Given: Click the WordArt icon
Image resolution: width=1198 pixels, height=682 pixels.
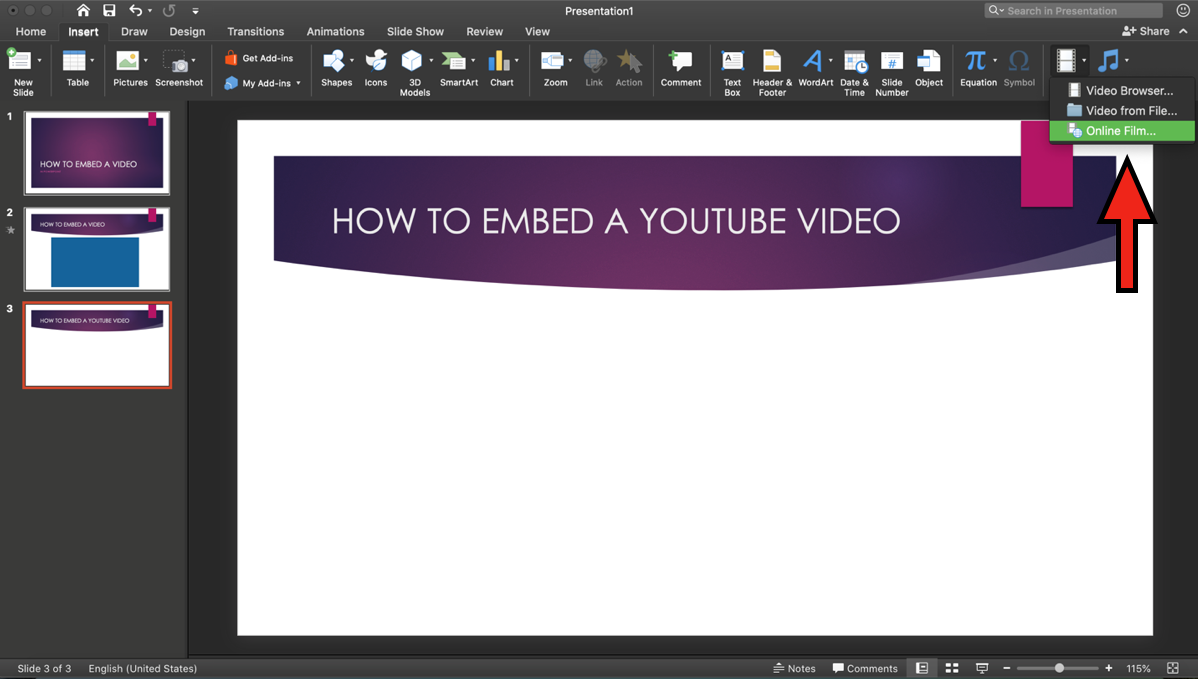Looking at the screenshot, I should click(813, 62).
